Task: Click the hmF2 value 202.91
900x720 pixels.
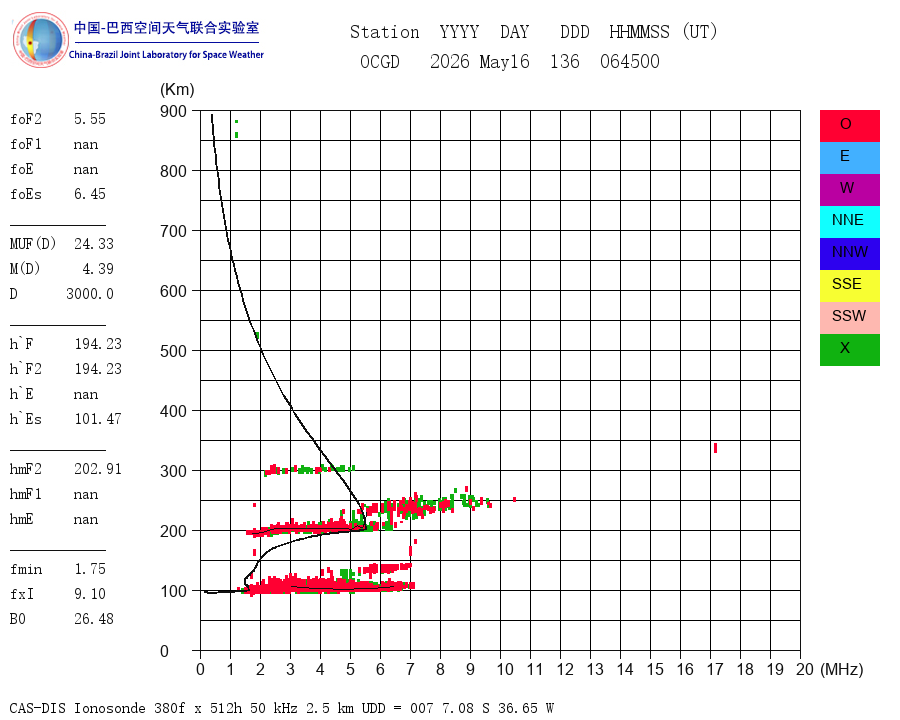Action: pyautogui.click(x=98, y=469)
